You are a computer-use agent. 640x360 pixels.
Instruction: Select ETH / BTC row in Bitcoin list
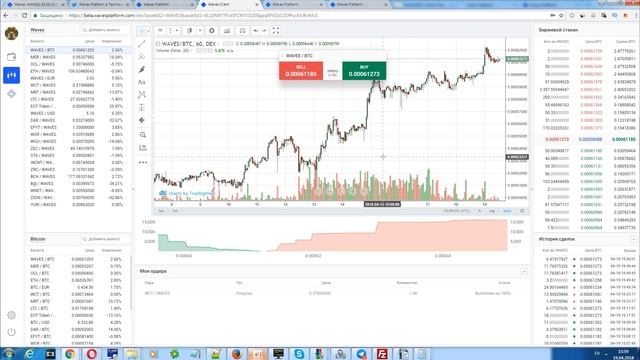(77, 280)
